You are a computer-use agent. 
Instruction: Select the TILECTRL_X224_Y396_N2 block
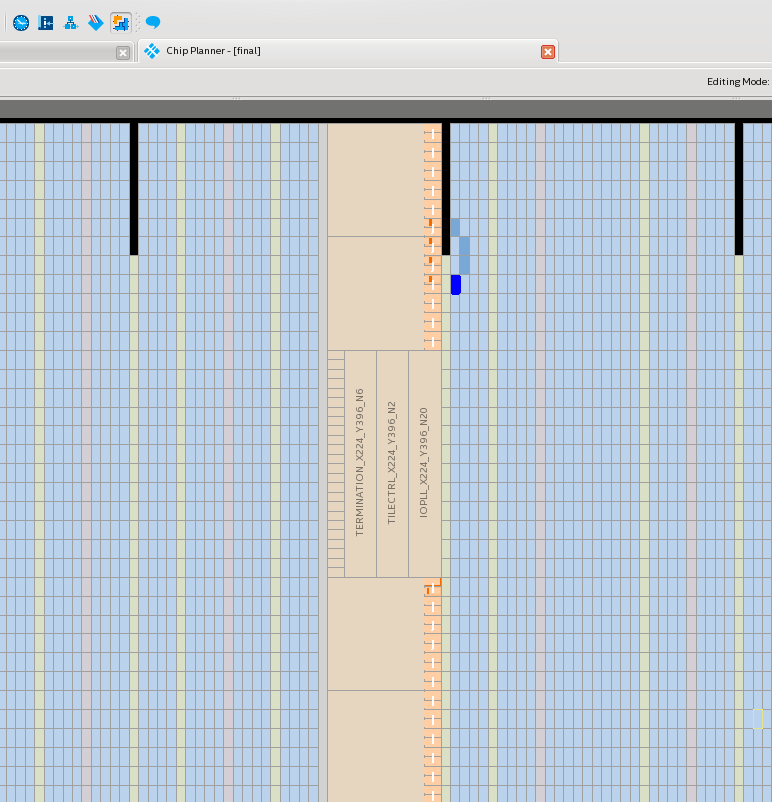coord(392,463)
